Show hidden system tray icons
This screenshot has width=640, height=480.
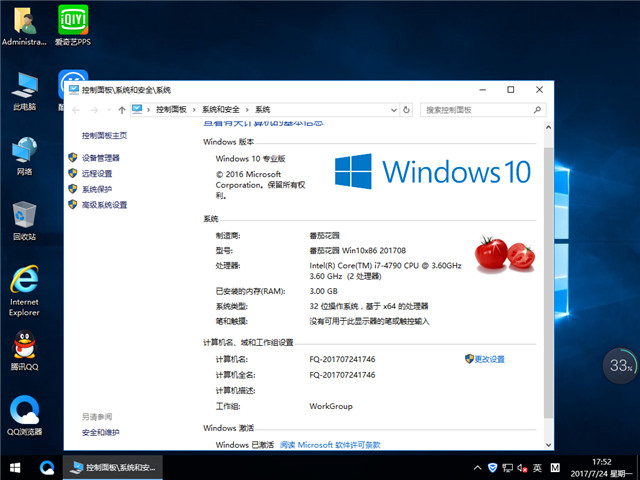click(477, 468)
